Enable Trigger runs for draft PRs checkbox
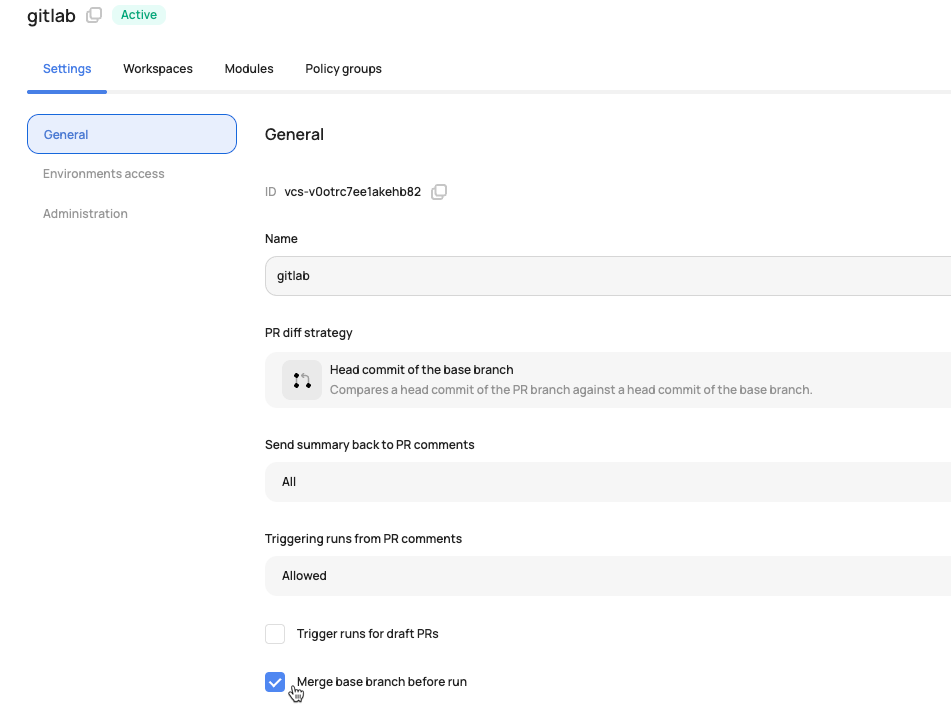Image resolution: width=951 pixels, height=723 pixels. click(275, 634)
